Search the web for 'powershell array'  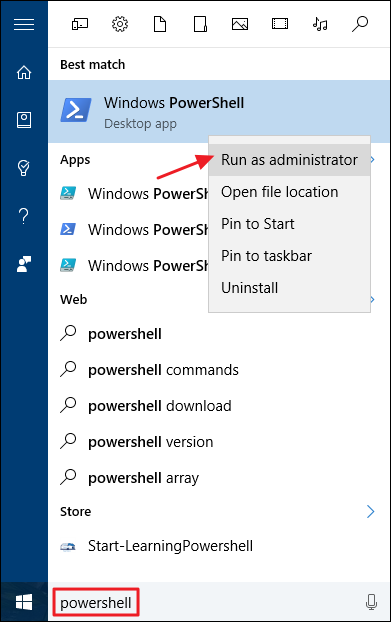pos(219,478)
